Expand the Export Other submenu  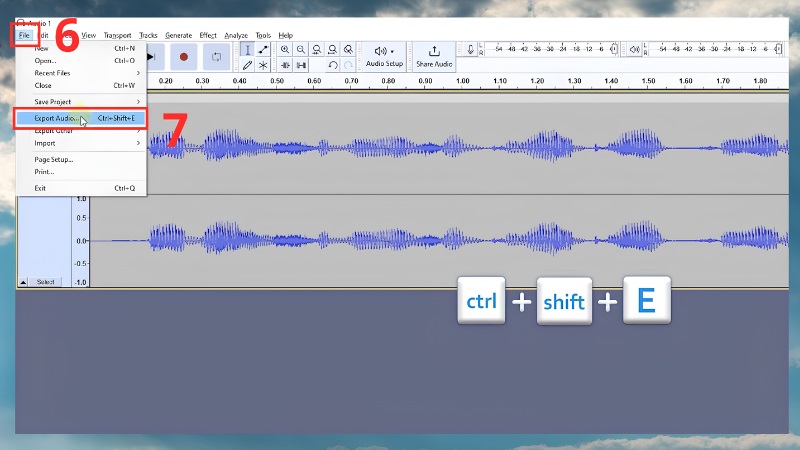[x=82, y=131]
